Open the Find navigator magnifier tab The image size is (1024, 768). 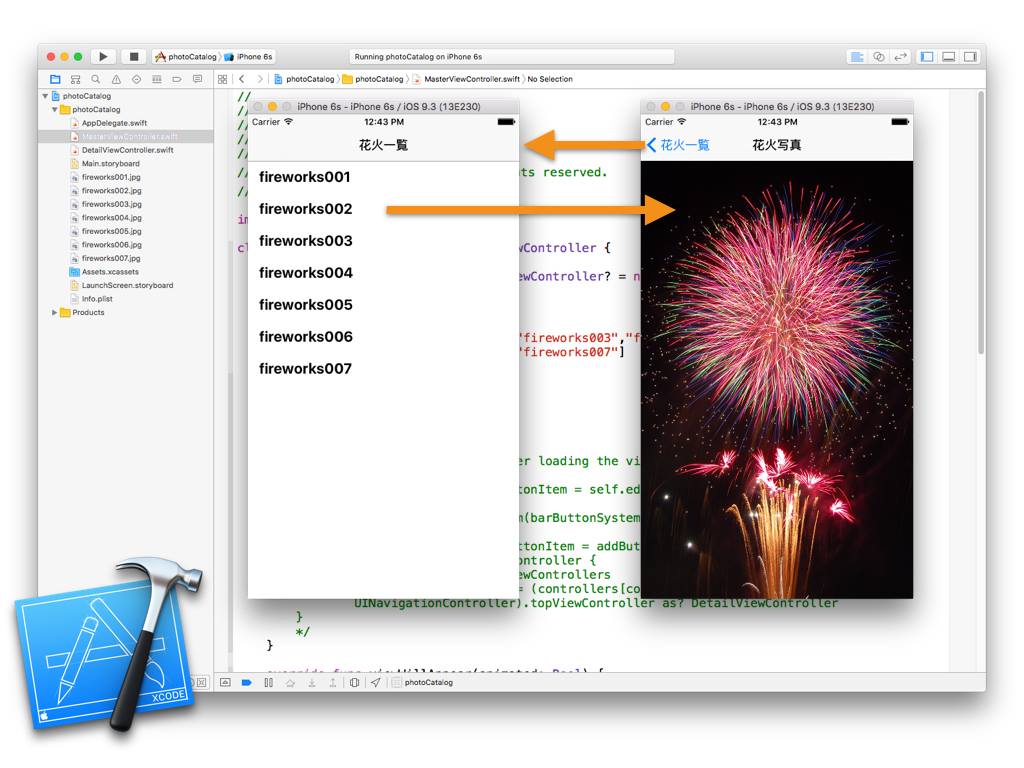point(96,79)
